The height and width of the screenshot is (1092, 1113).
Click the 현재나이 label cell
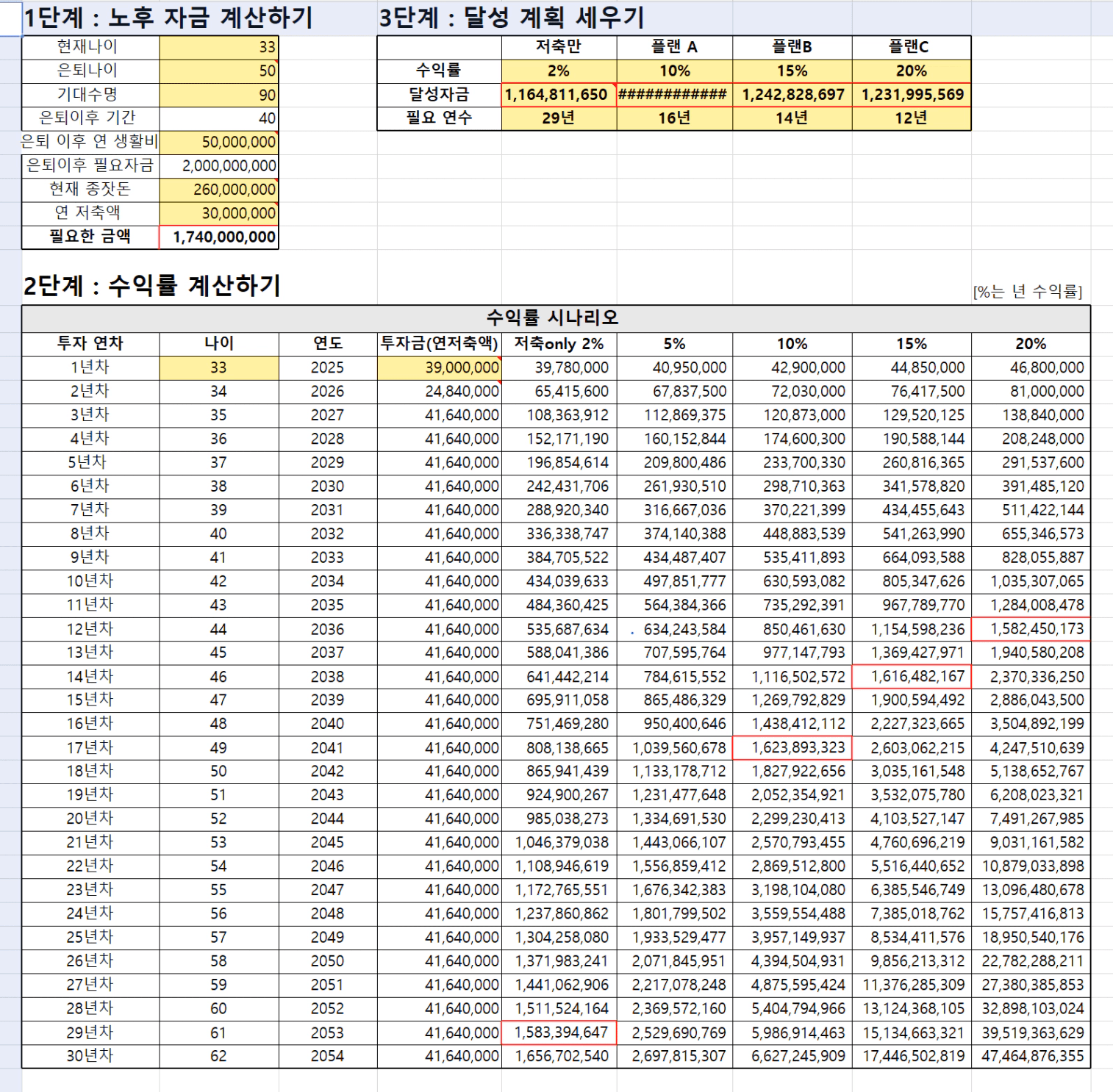[90, 47]
